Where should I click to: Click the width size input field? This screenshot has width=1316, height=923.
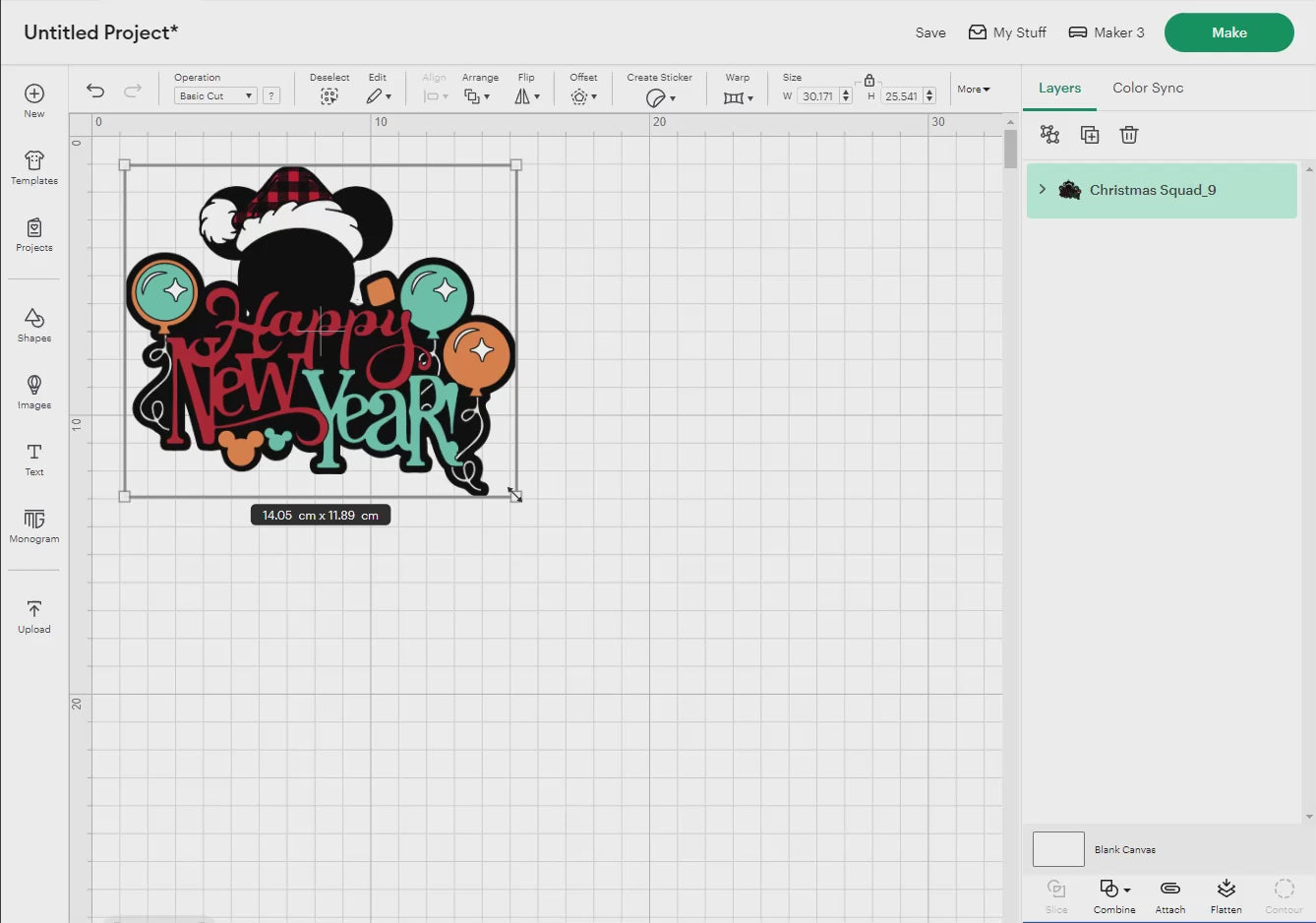(817, 96)
